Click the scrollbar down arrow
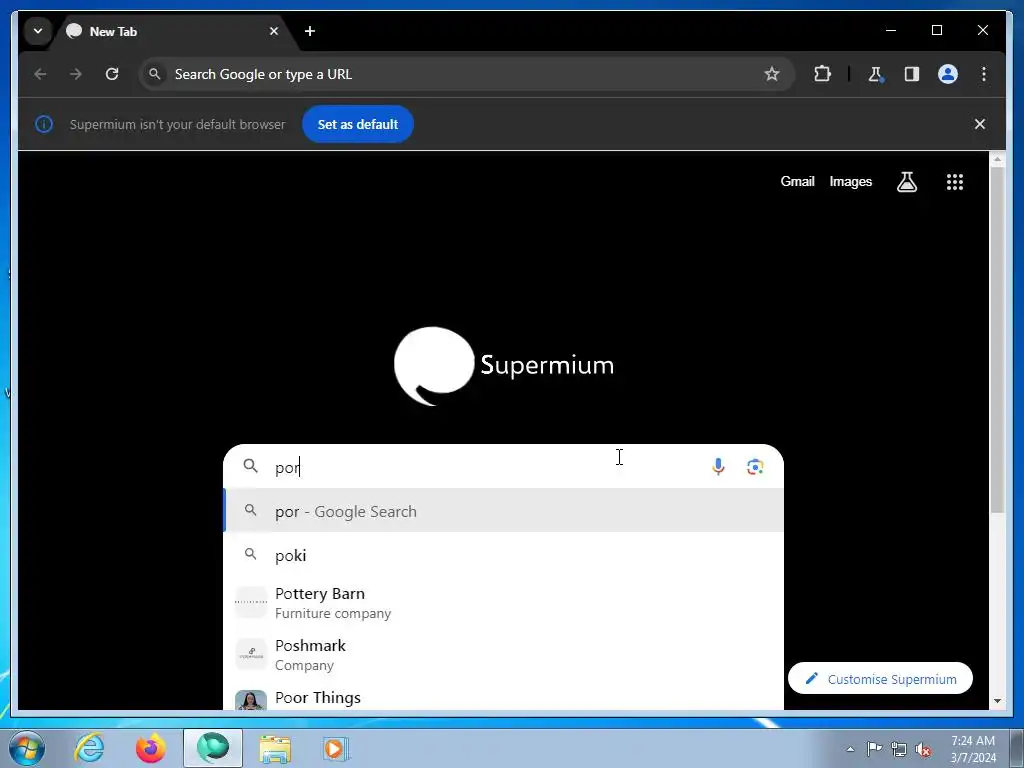The height and width of the screenshot is (768, 1024). coord(997,701)
